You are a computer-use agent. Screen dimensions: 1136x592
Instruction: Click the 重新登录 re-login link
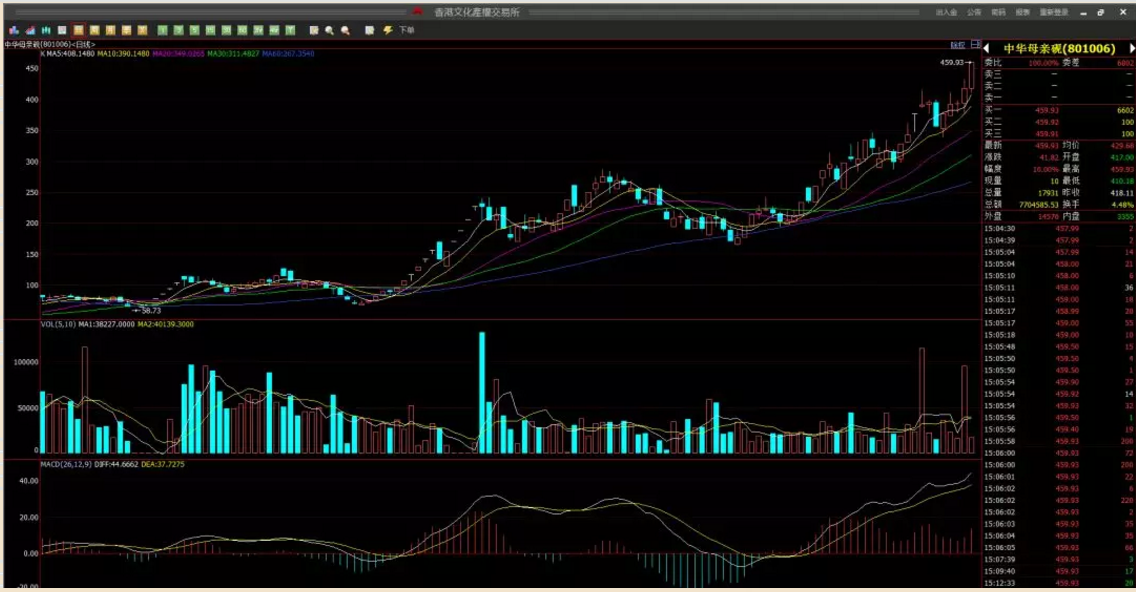tap(1054, 12)
